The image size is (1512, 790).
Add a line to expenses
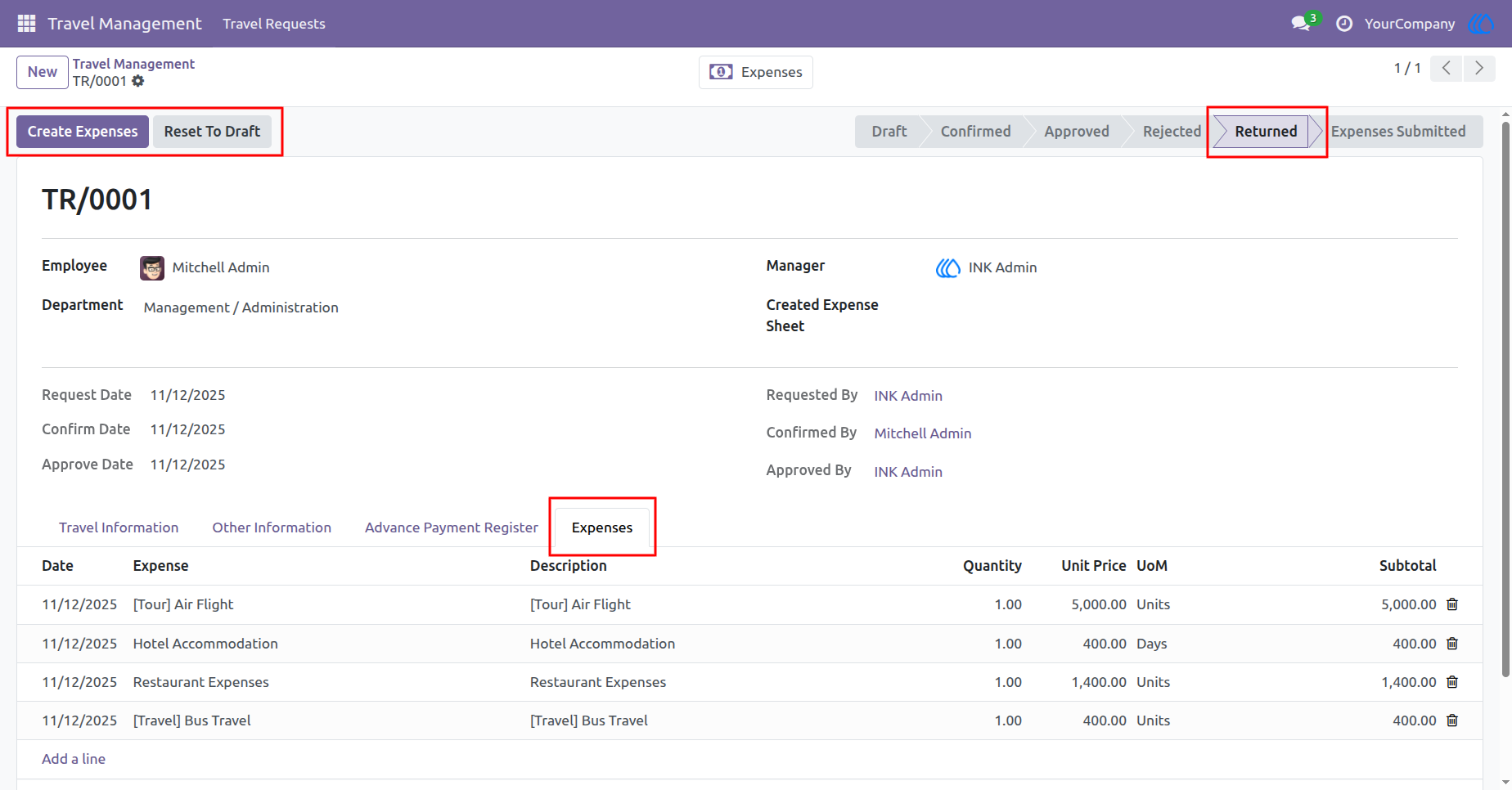pos(74,759)
